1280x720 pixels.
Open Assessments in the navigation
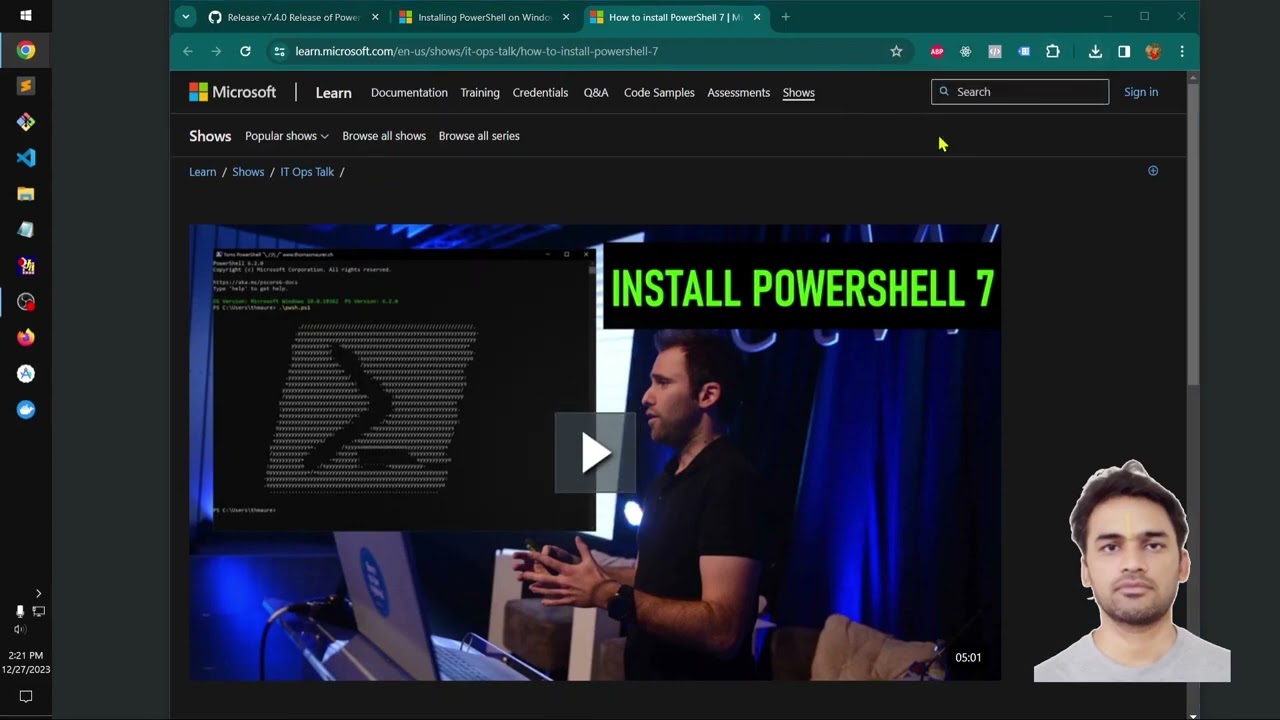coord(738,92)
